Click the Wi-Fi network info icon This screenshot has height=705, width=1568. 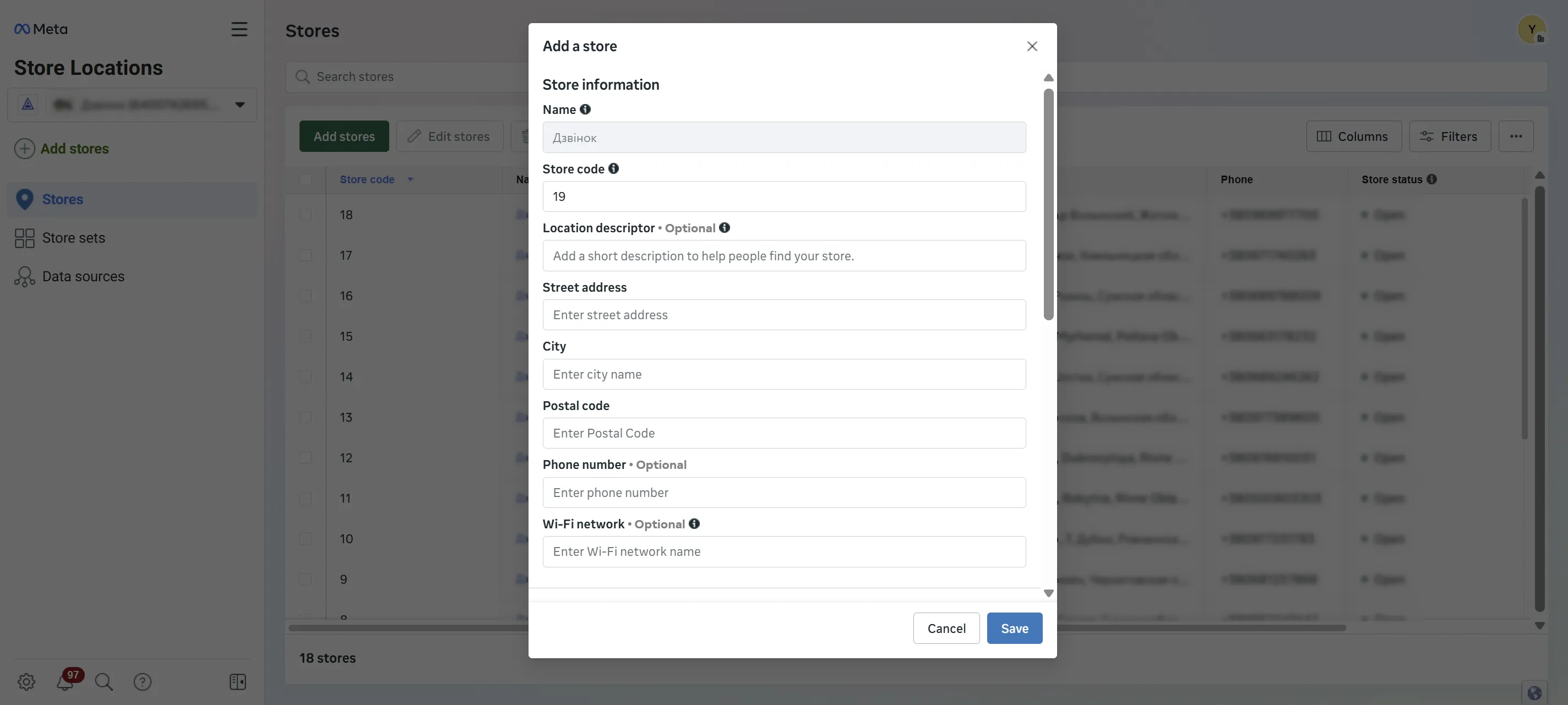click(694, 524)
